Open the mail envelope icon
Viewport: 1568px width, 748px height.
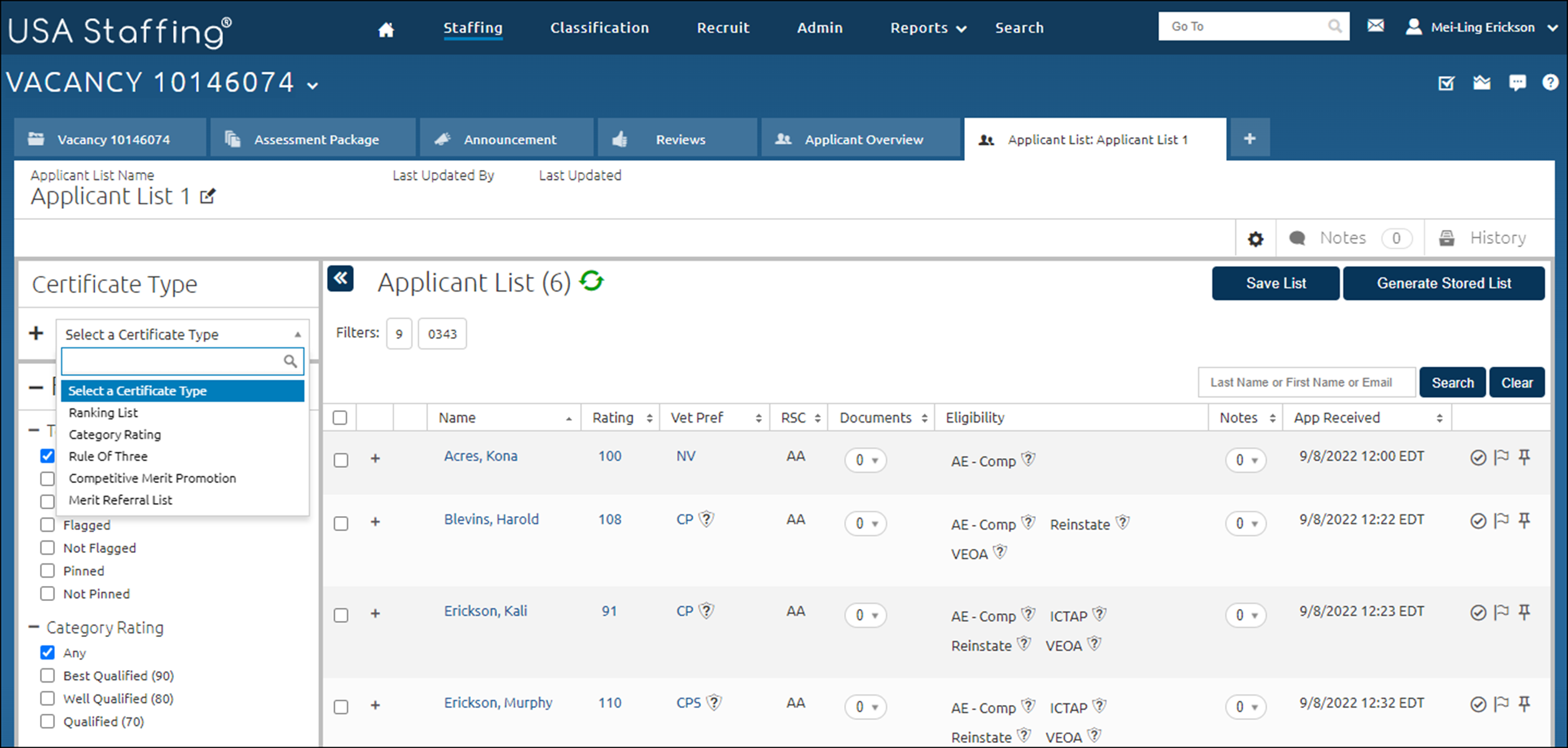click(1376, 26)
